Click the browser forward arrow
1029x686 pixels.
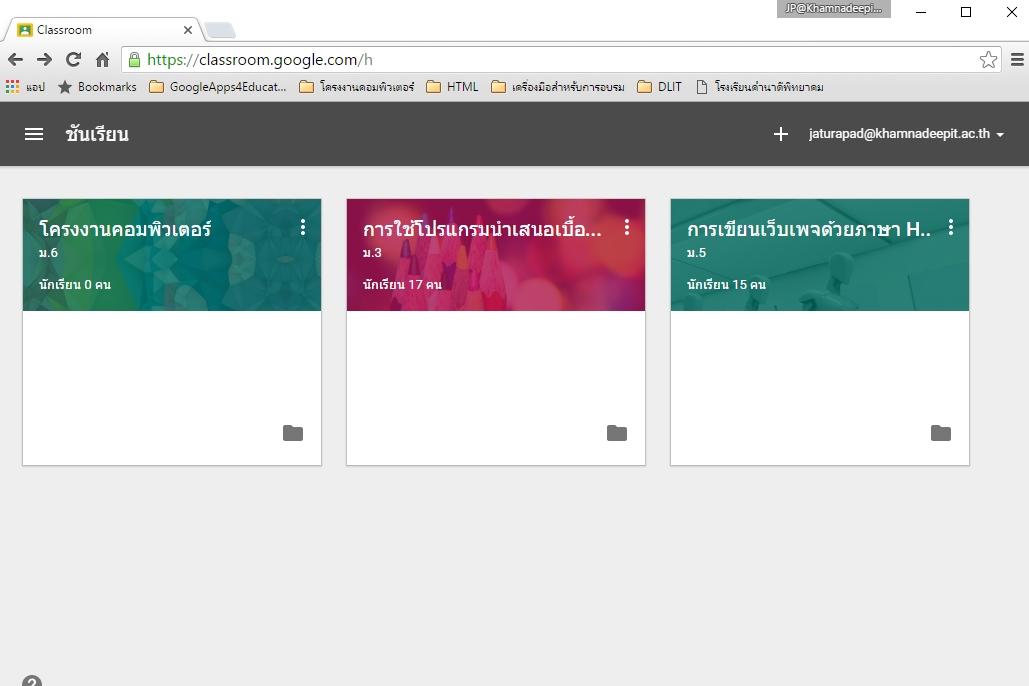tap(44, 60)
